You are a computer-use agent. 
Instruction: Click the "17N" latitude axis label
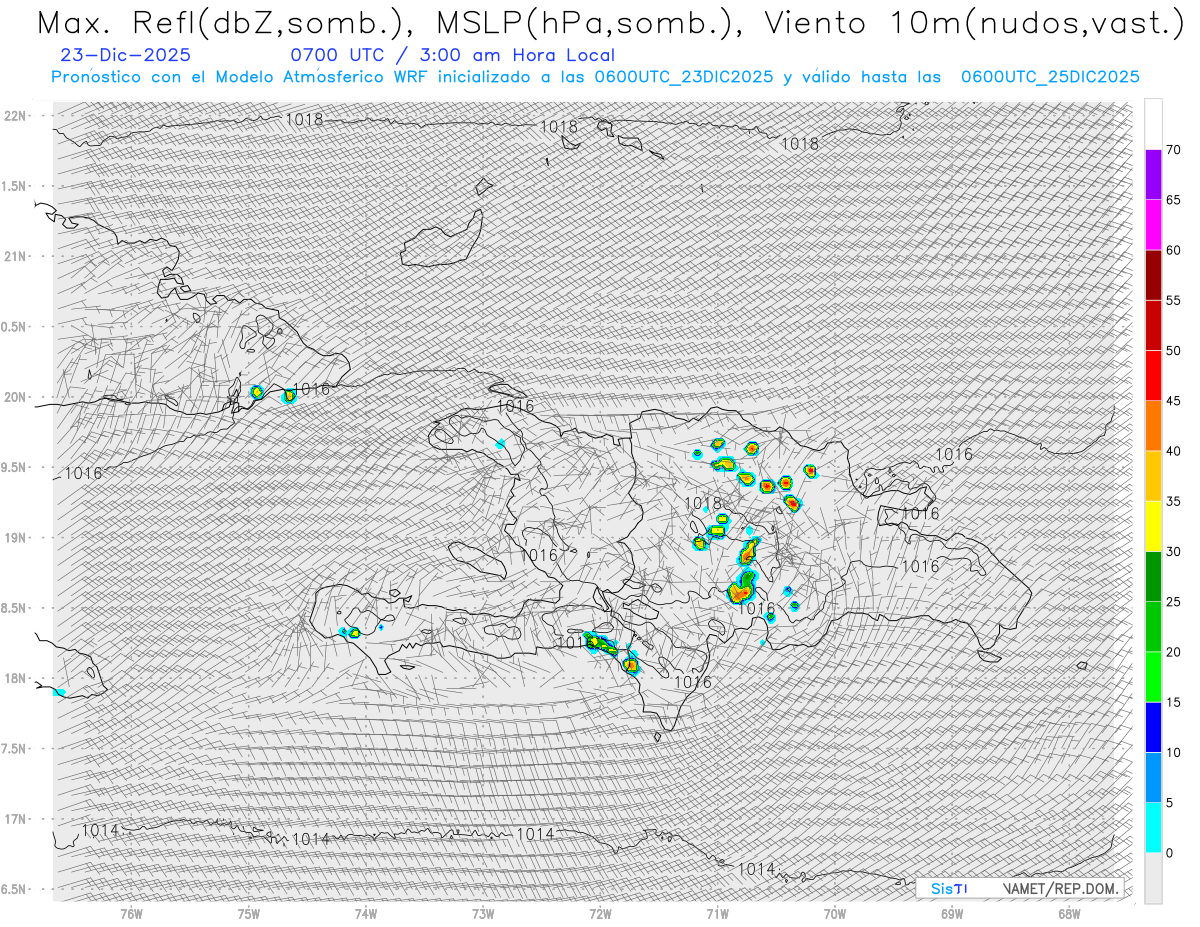17,819
